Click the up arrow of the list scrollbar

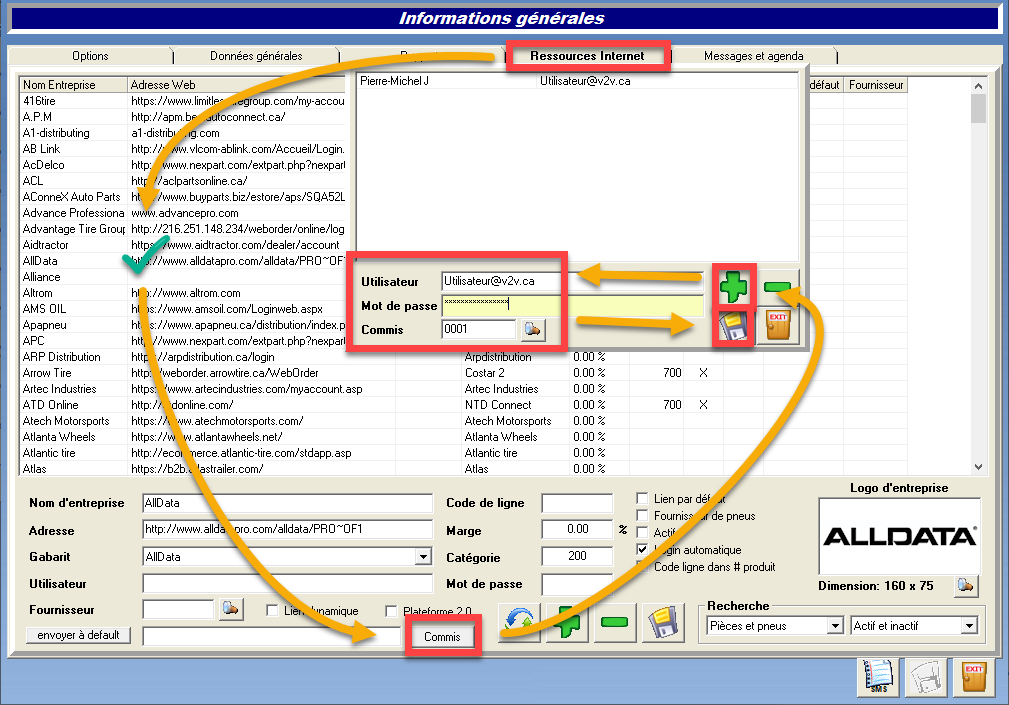point(978,86)
